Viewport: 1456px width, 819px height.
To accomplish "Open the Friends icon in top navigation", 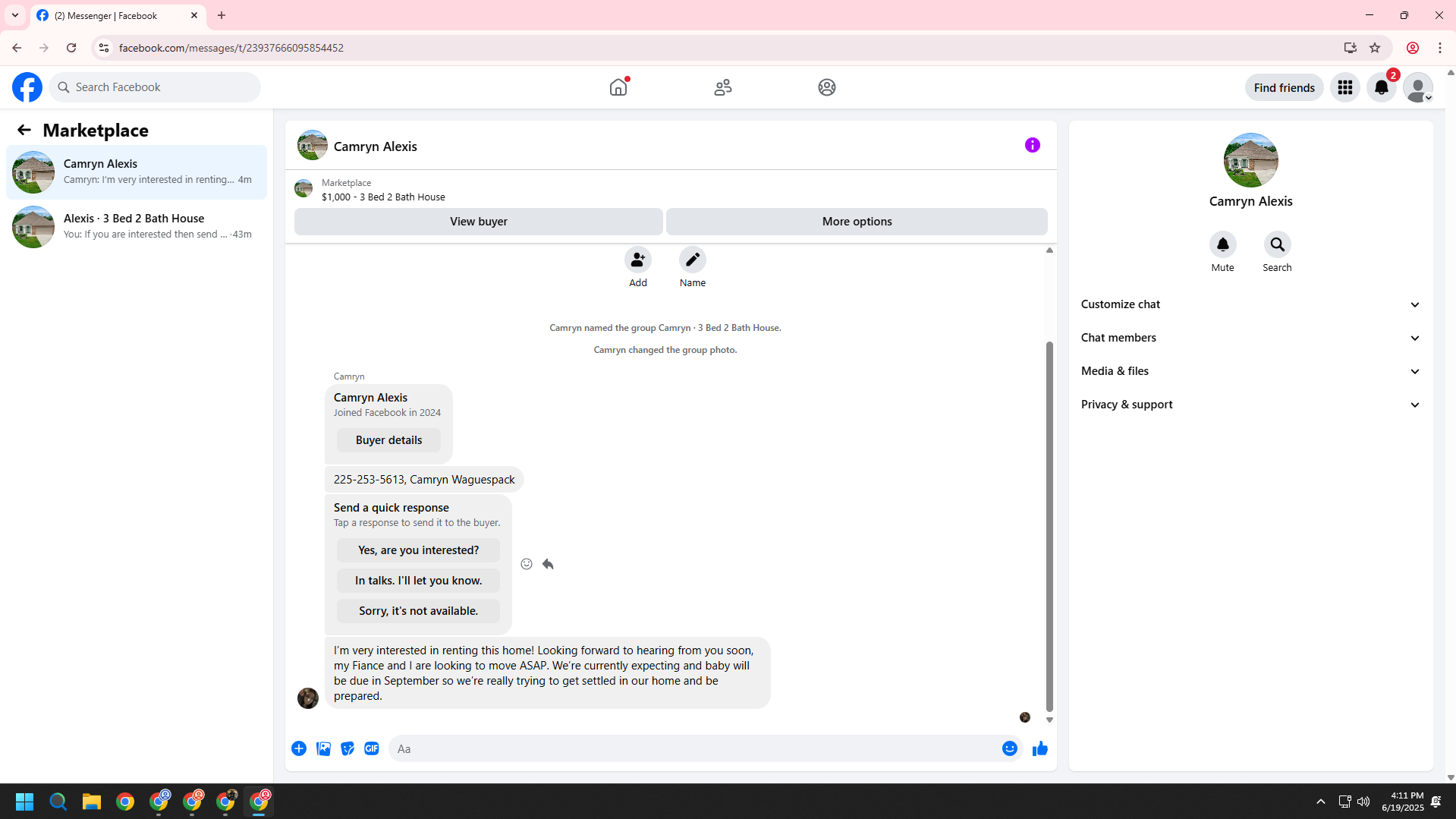I will (x=723, y=87).
